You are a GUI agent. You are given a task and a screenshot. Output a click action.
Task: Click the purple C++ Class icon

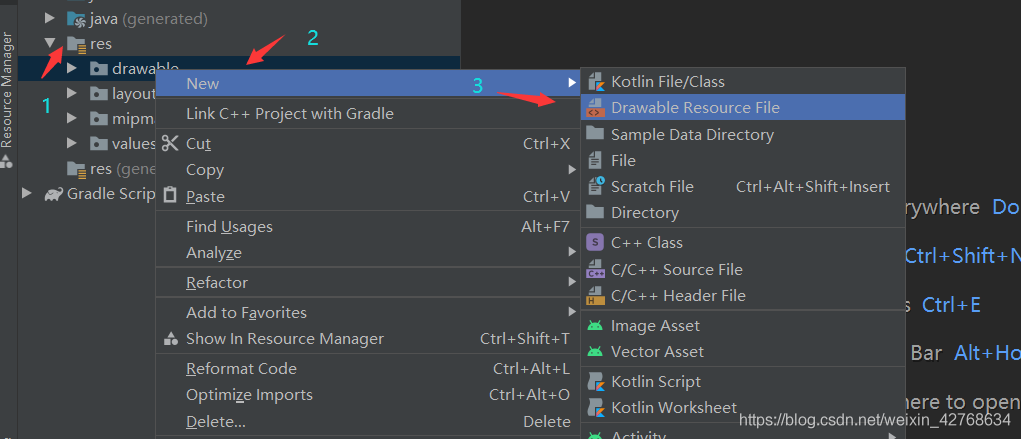[595, 242]
